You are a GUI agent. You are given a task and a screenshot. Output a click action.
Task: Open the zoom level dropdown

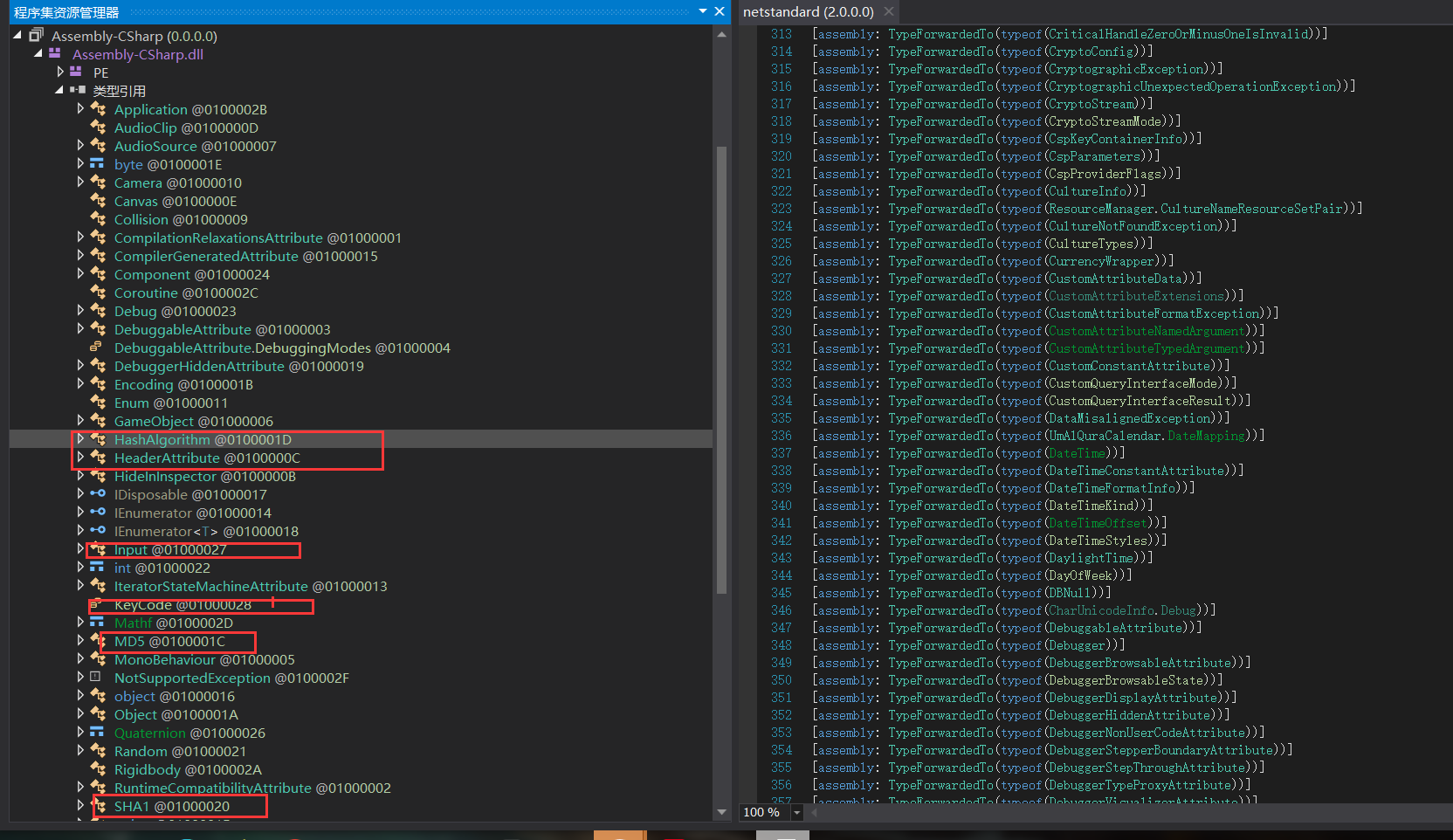pos(796,813)
